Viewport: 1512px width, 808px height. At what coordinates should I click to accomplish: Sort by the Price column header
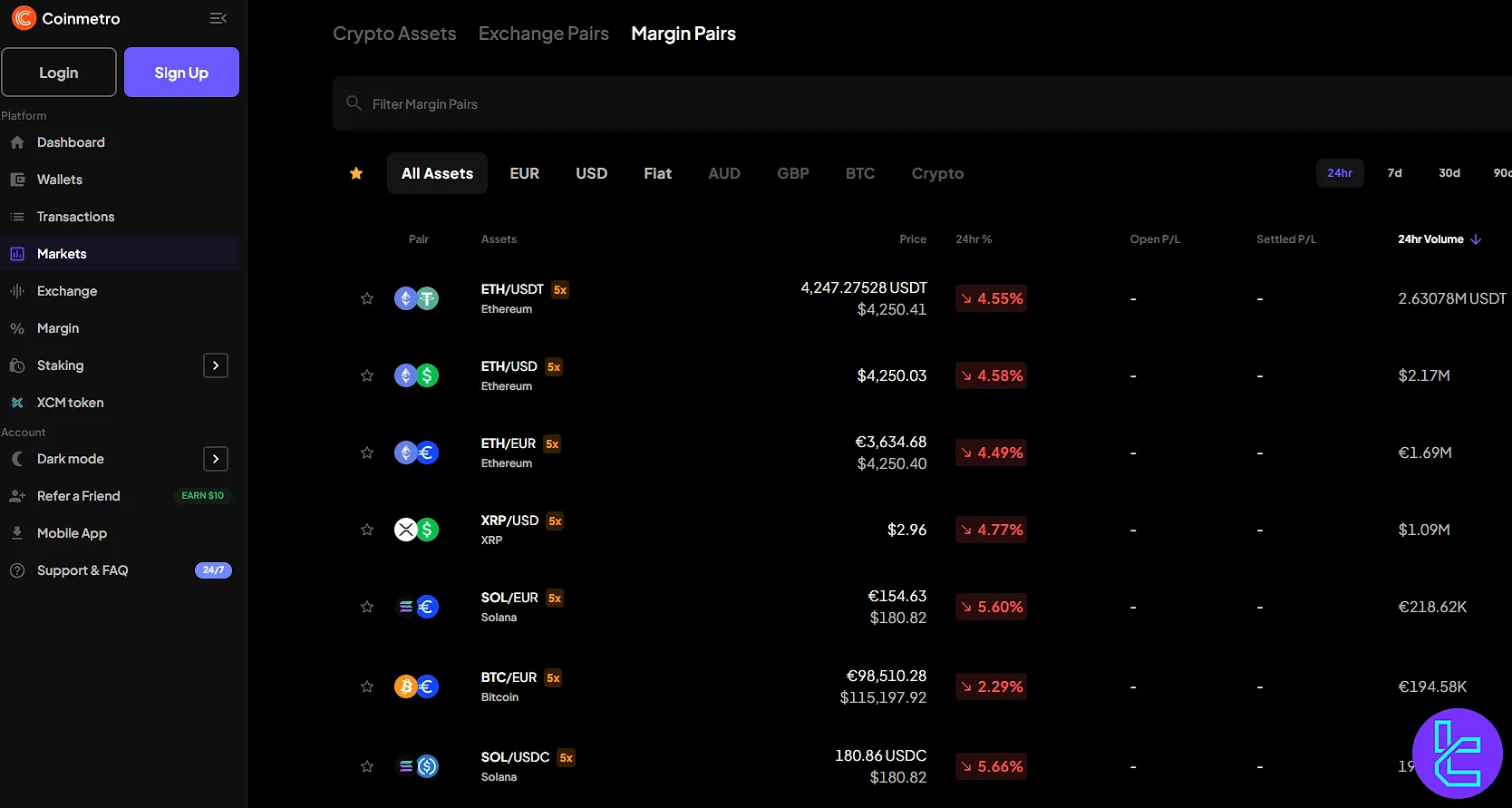(x=913, y=239)
